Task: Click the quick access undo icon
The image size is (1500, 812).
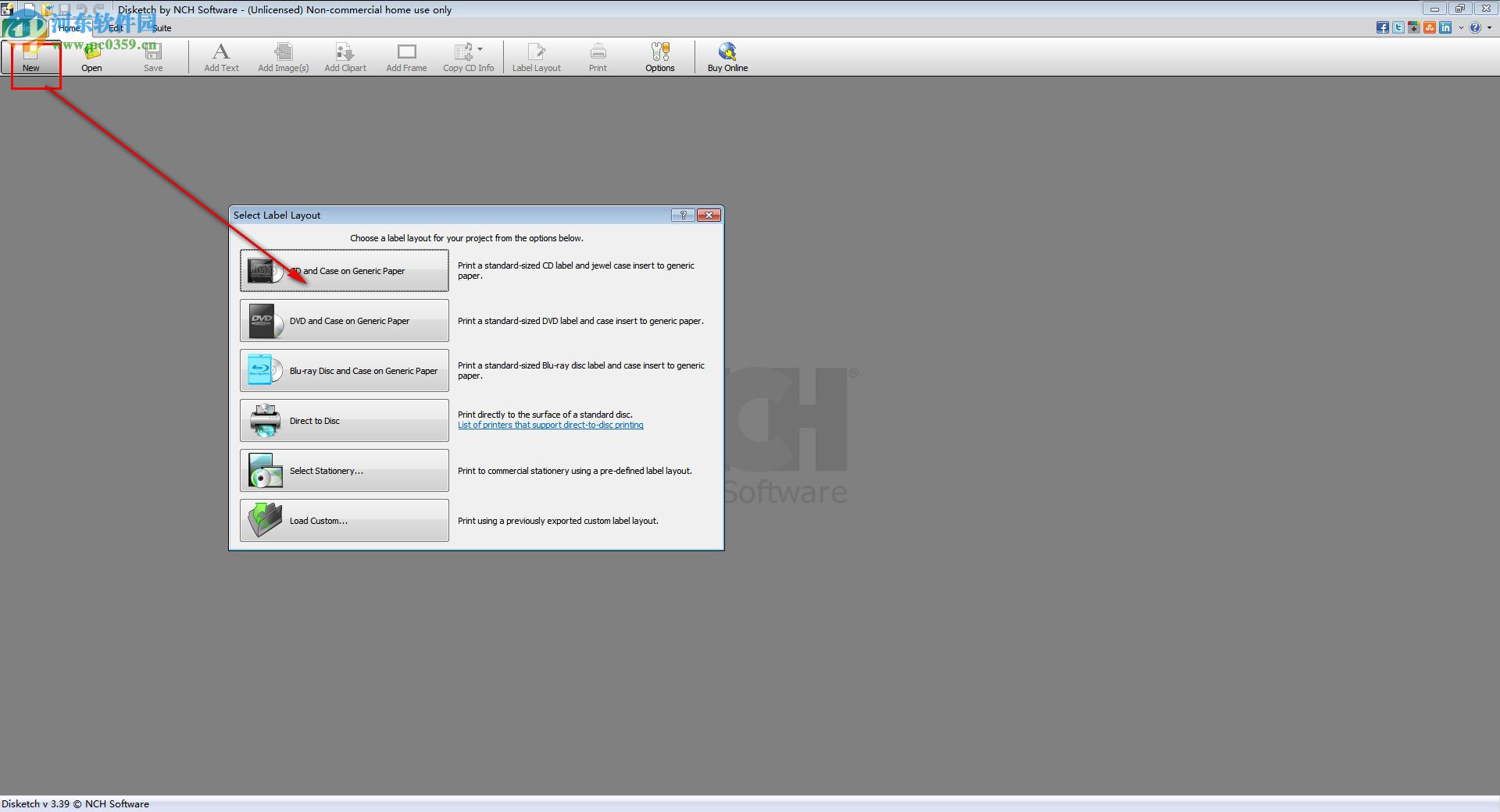Action: pyautogui.click(x=83, y=9)
